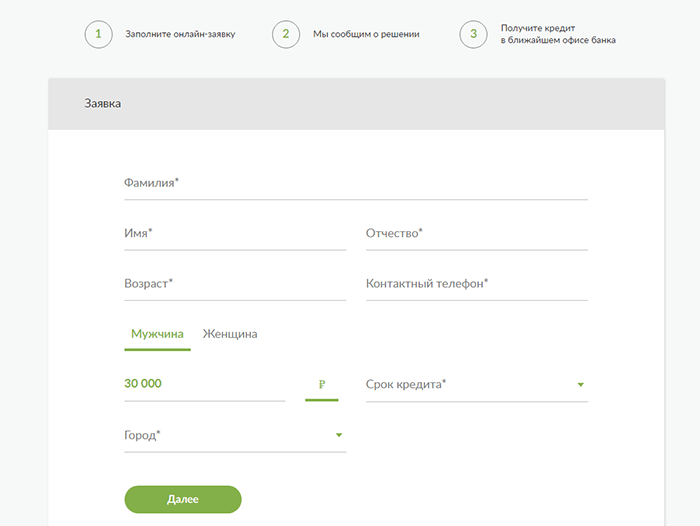
Task: Click the step 1 circle icon
Action: pos(98,34)
